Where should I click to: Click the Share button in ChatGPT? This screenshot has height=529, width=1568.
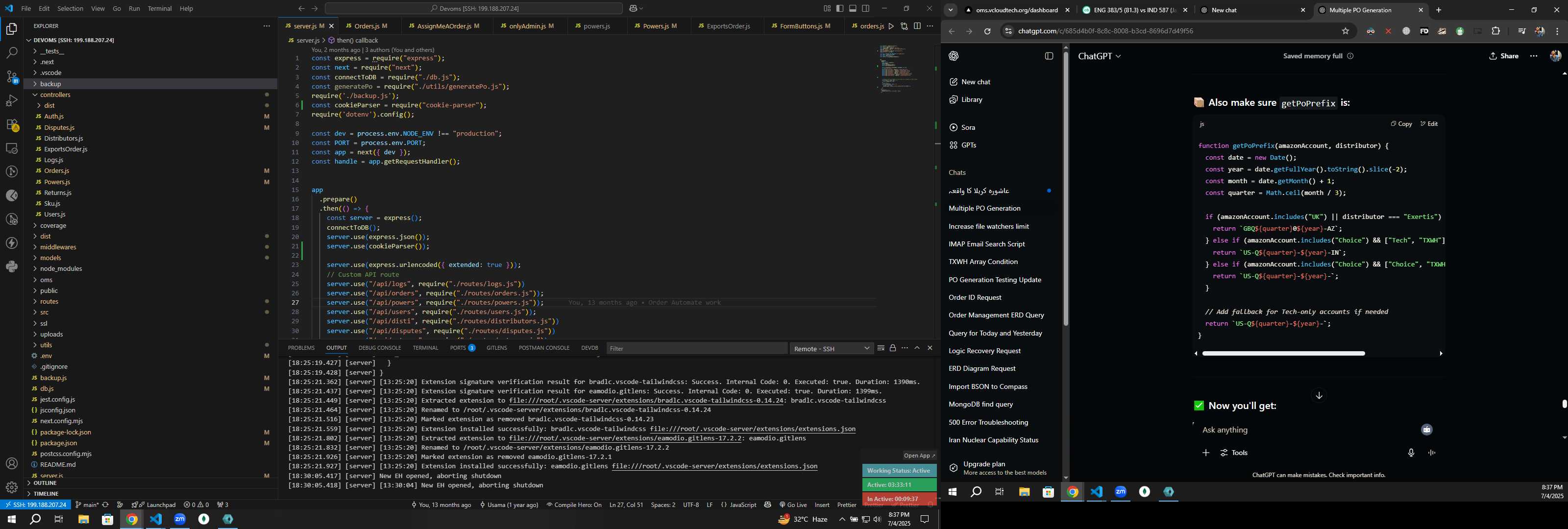pos(1503,56)
